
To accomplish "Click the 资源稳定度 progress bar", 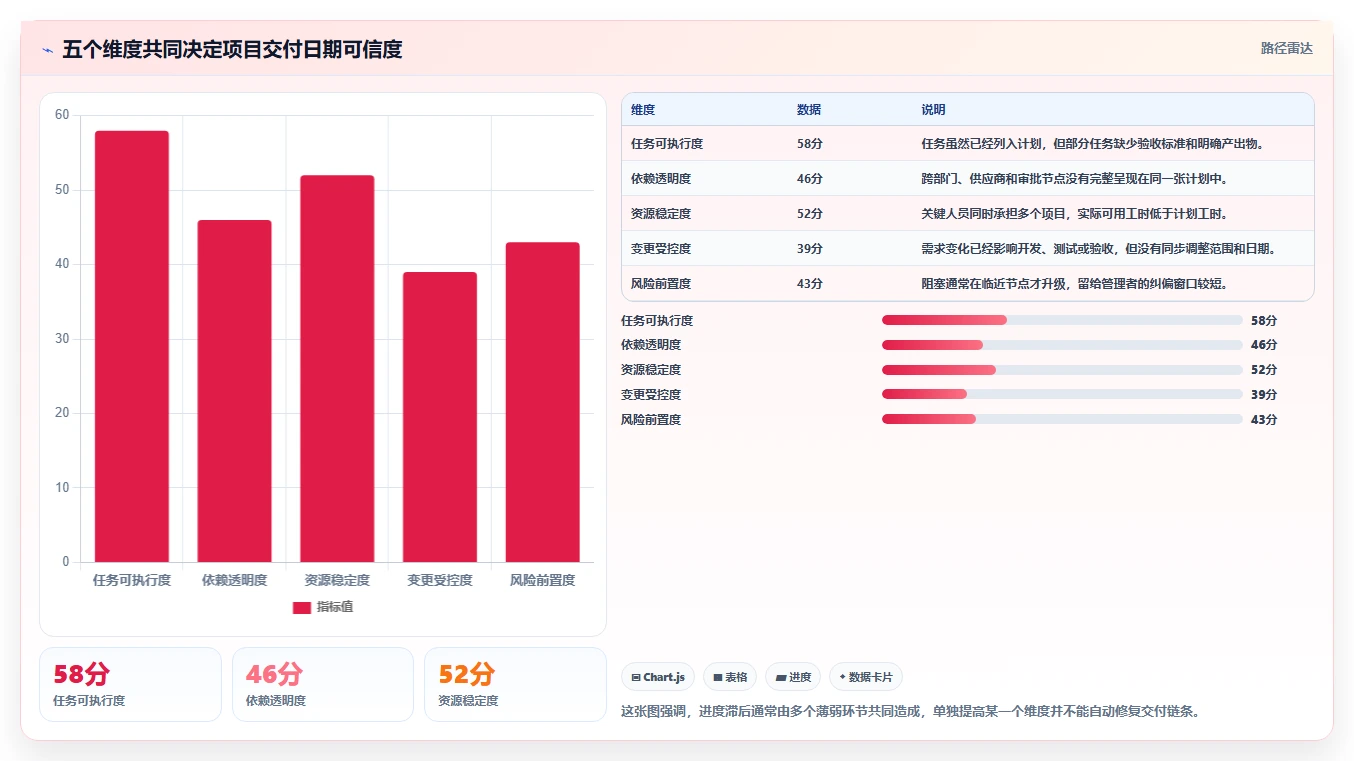I will (x=1062, y=370).
